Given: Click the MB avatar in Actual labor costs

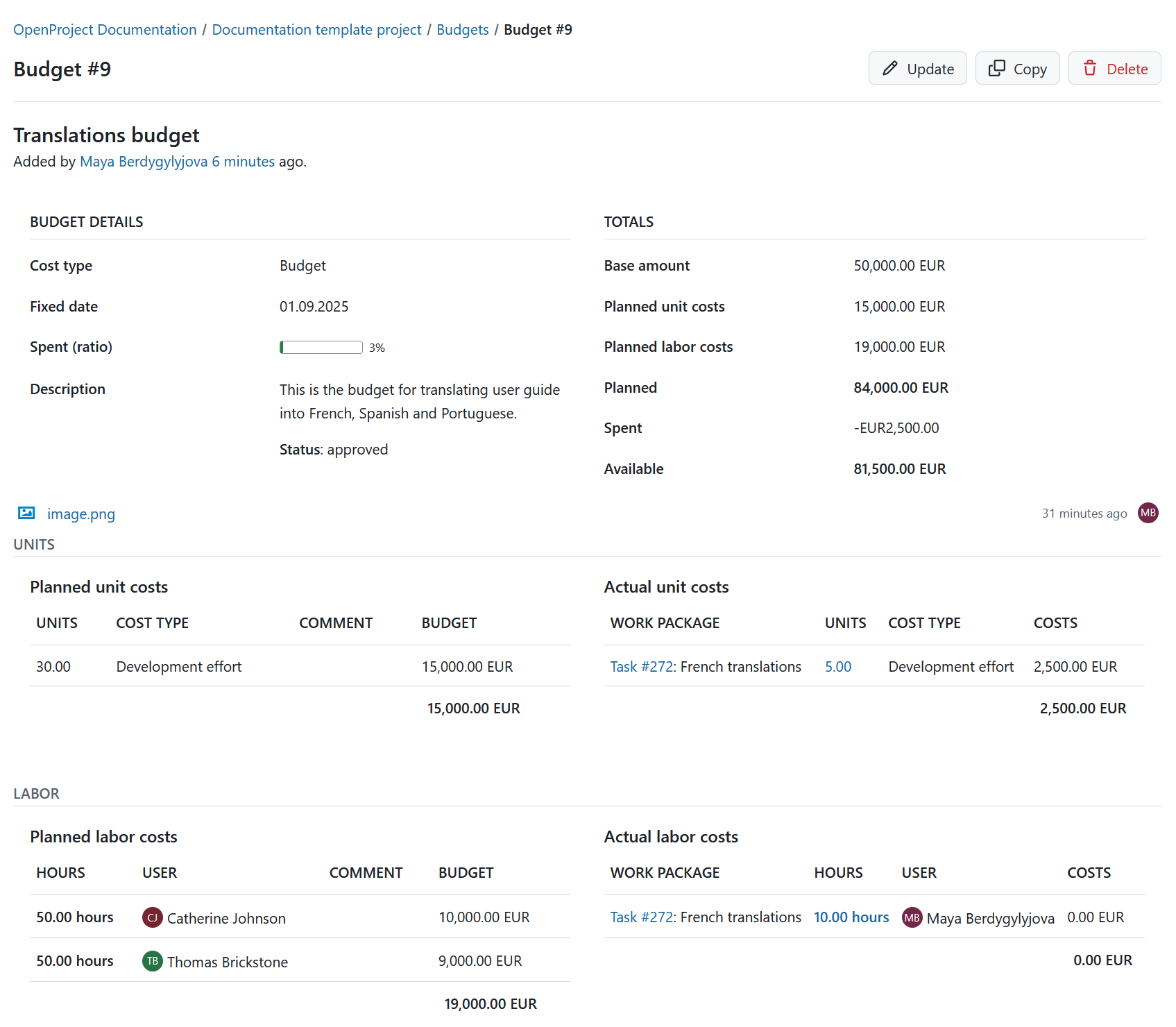Looking at the screenshot, I should pyautogui.click(x=912, y=917).
